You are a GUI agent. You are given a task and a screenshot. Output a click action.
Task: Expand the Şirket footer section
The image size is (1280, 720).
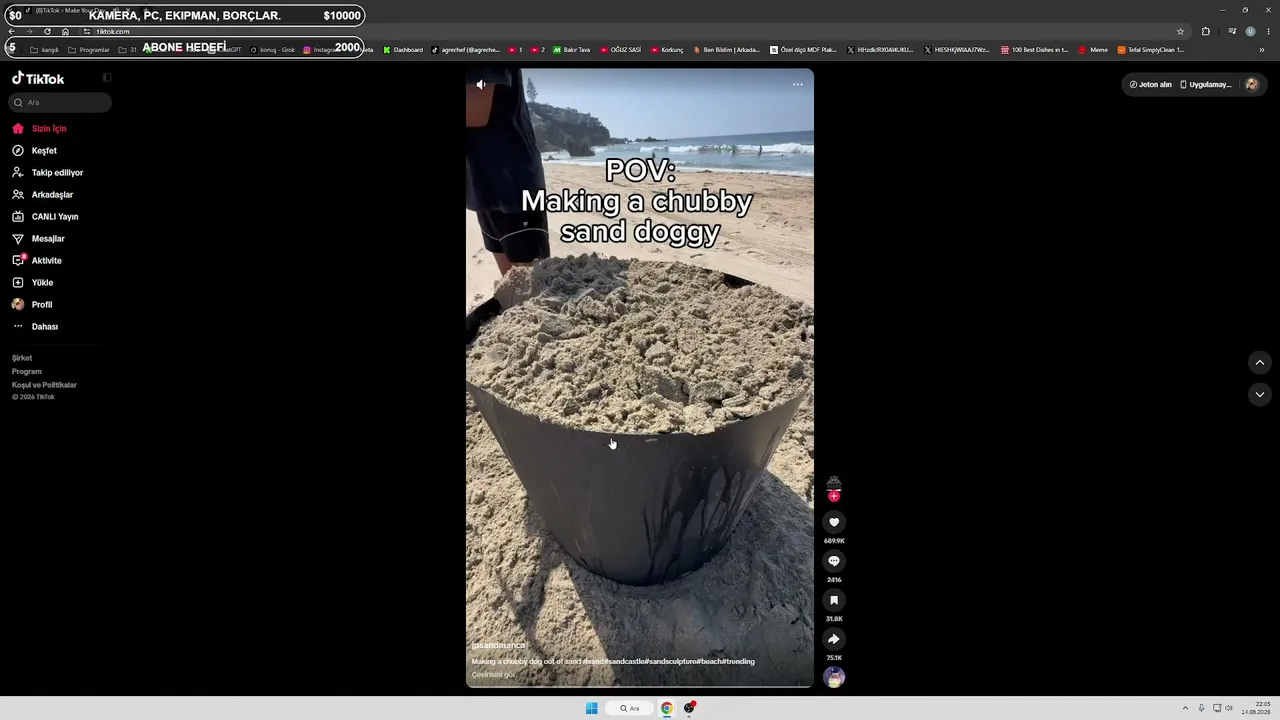coord(22,358)
